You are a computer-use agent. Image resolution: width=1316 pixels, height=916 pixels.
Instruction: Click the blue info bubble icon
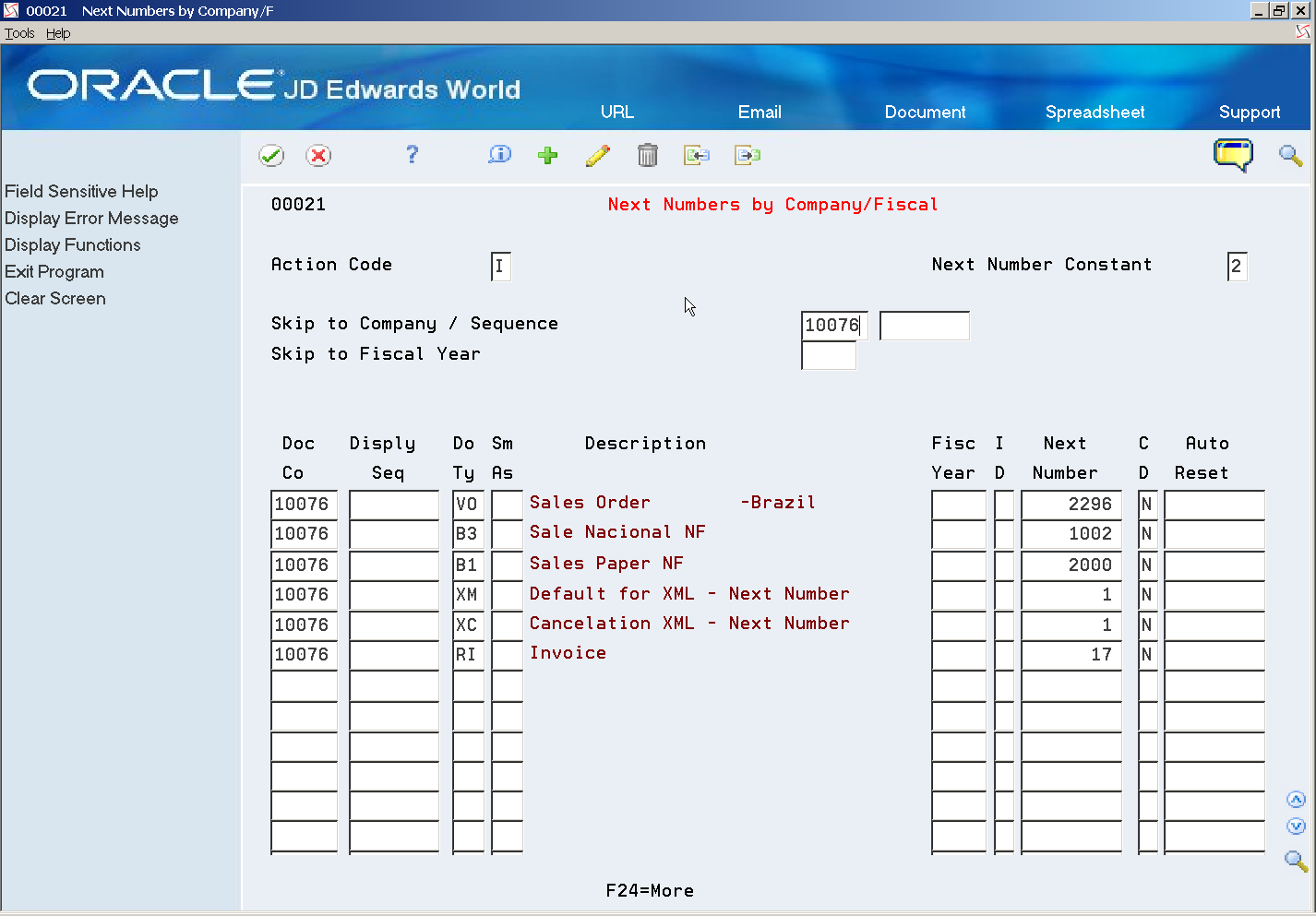point(499,155)
